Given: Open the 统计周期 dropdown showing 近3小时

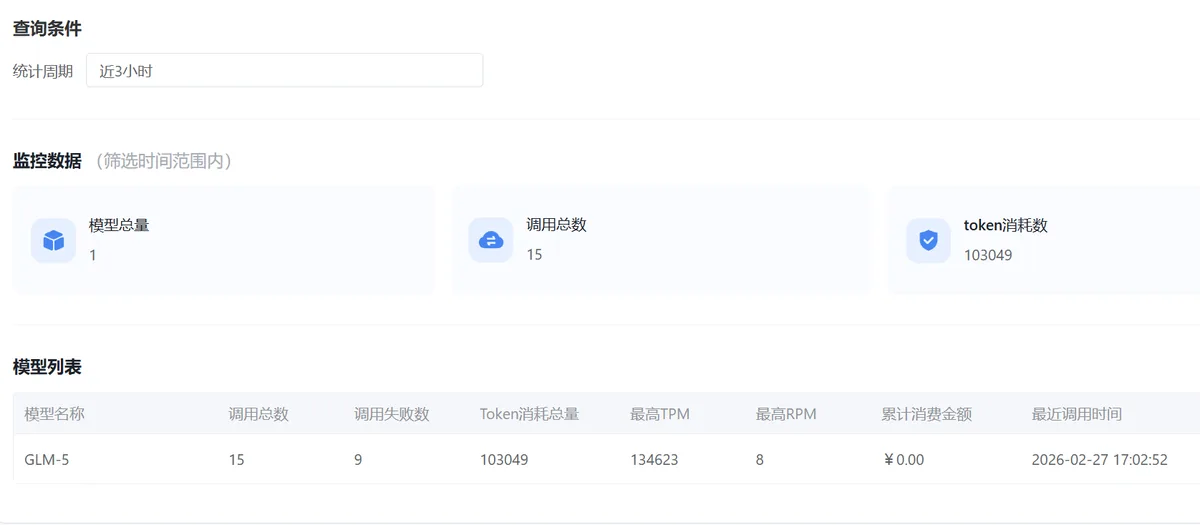Looking at the screenshot, I should (x=284, y=71).
